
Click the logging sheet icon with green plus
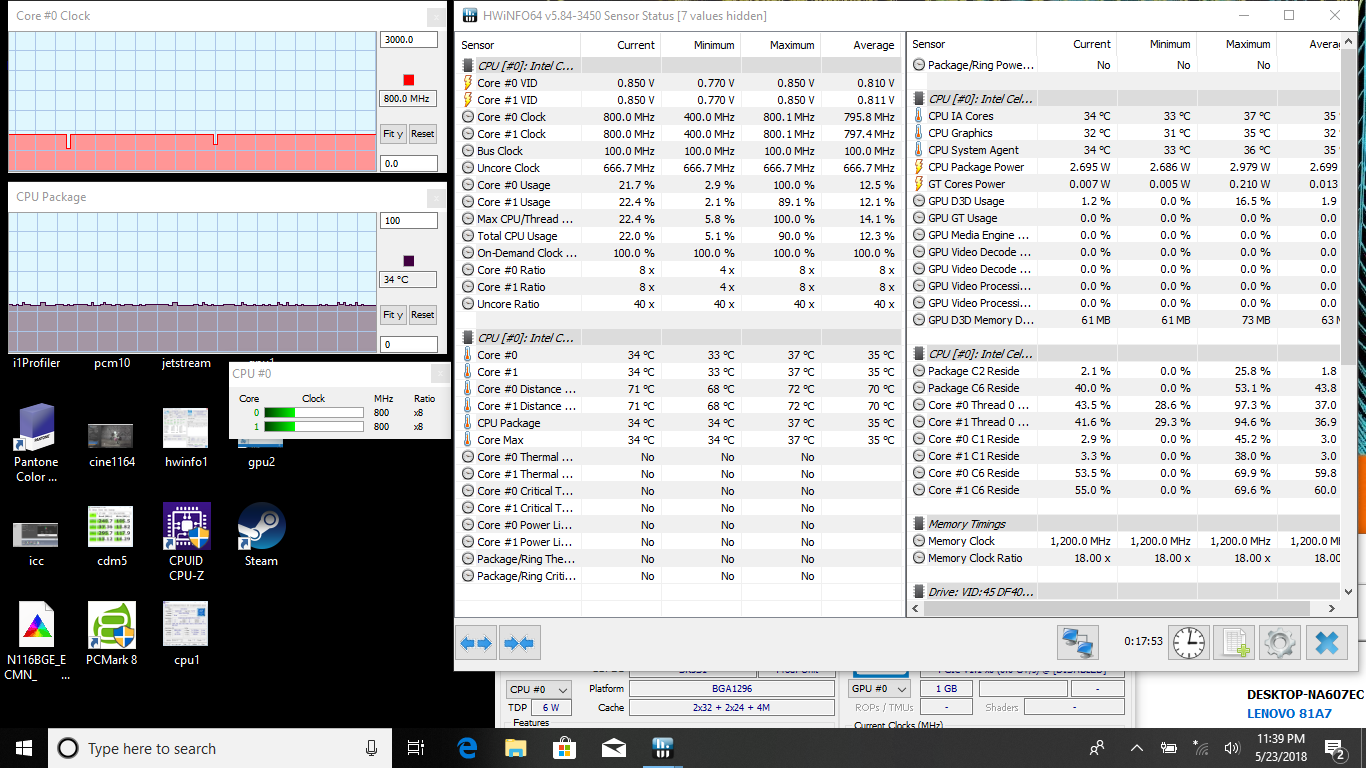(x=1234, y=642)
